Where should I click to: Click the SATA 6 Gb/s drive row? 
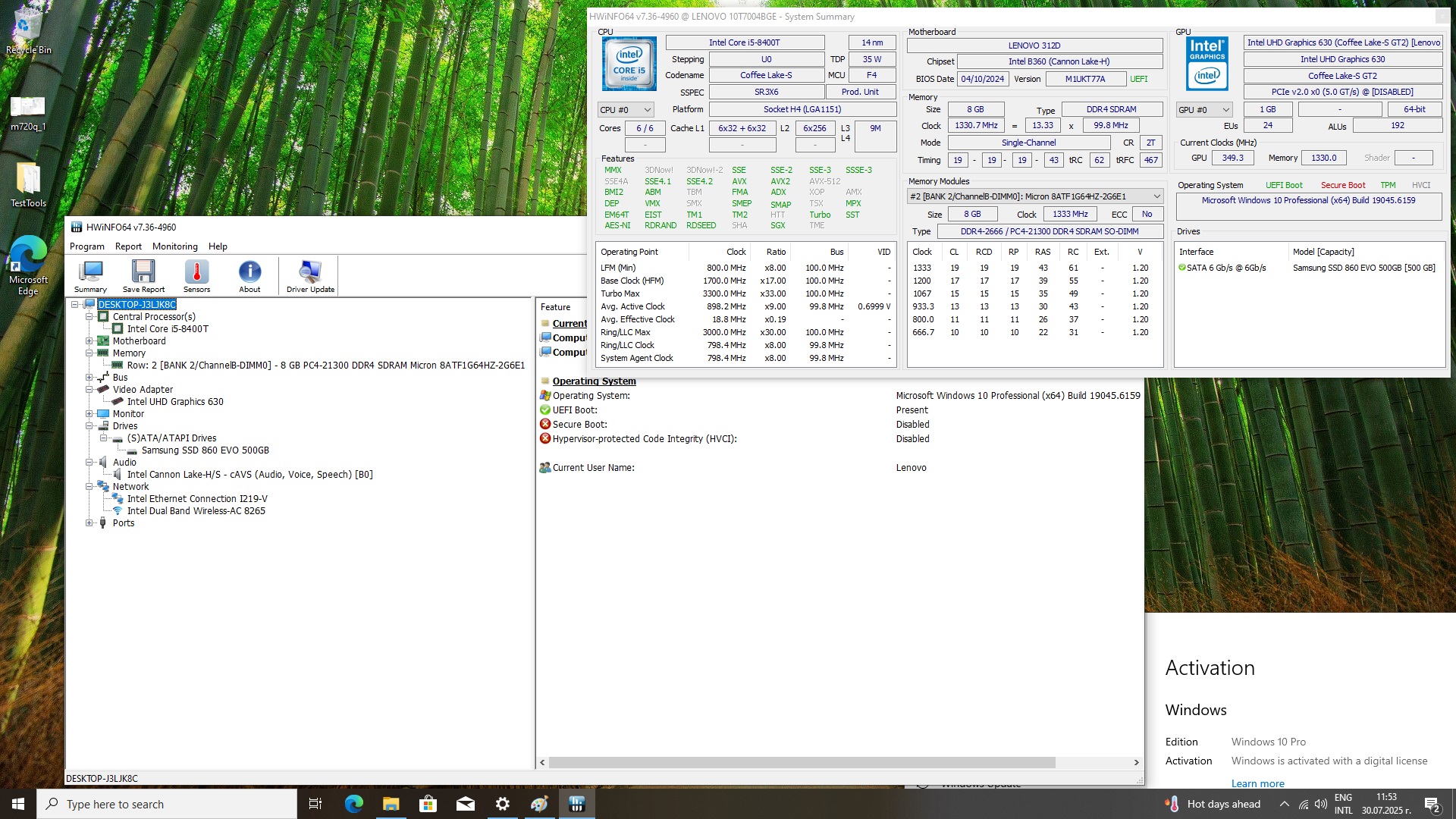coord(1308,268)
